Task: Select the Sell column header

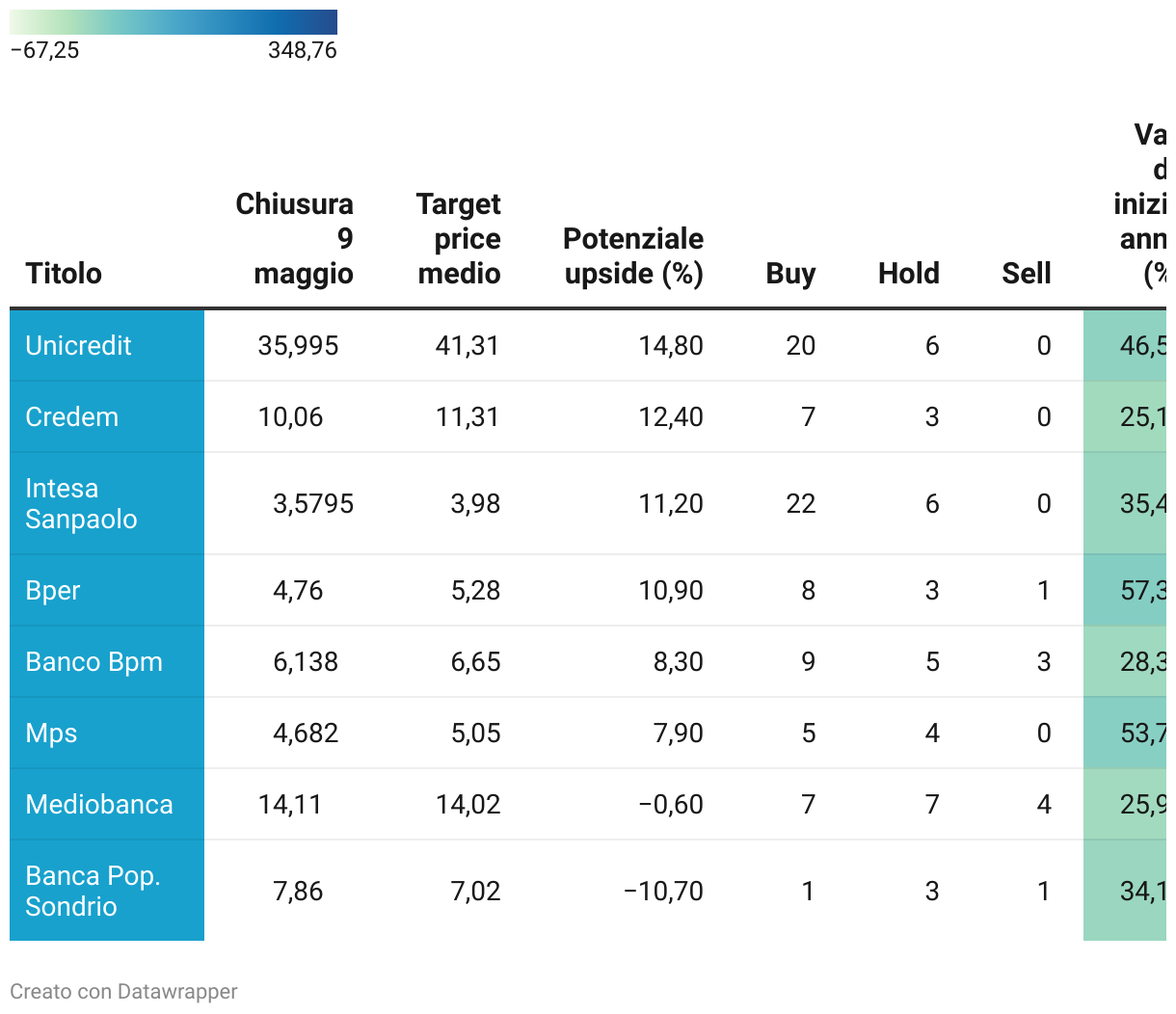Action: [x=1026, y=274]
